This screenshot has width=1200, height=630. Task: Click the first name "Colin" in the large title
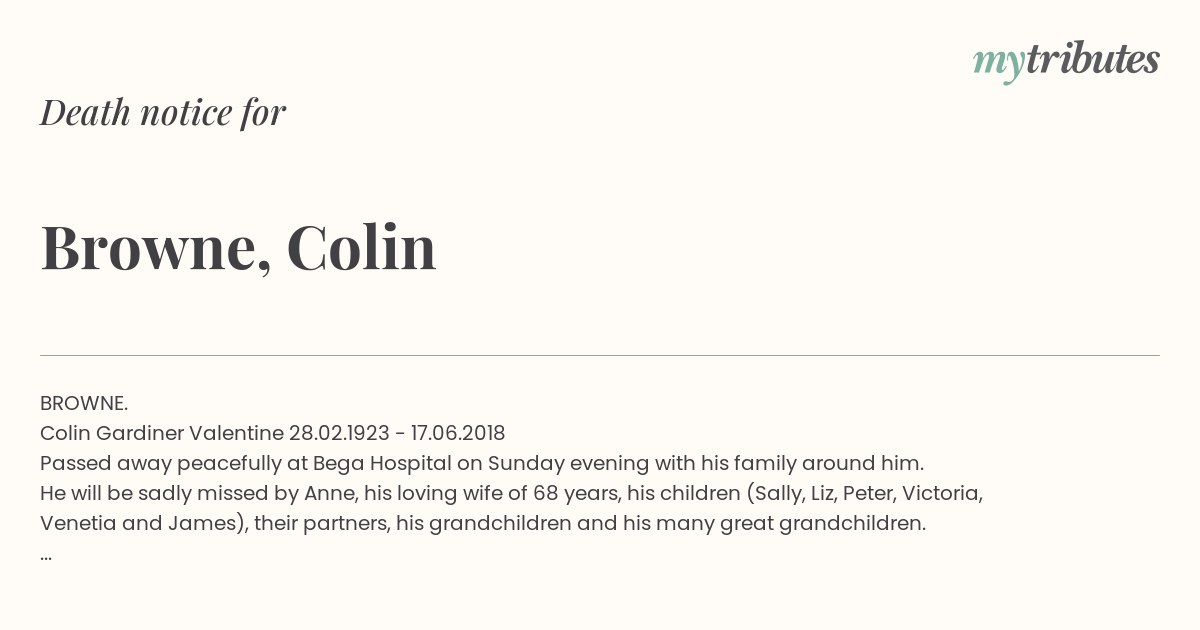point(361,246)
